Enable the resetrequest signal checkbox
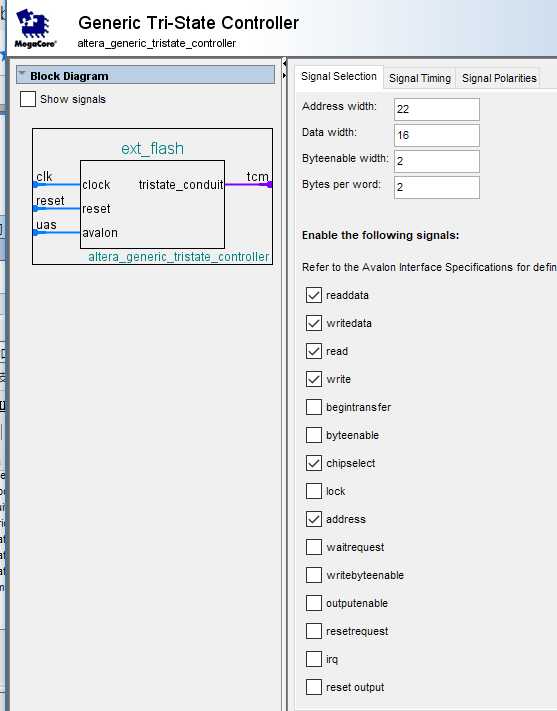Viewport: 557px width, 711px height. point(314,631)
